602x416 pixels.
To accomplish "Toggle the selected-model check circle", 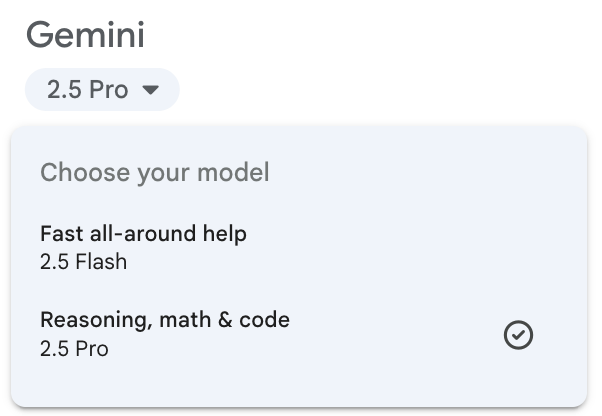I will coord(518,336).
